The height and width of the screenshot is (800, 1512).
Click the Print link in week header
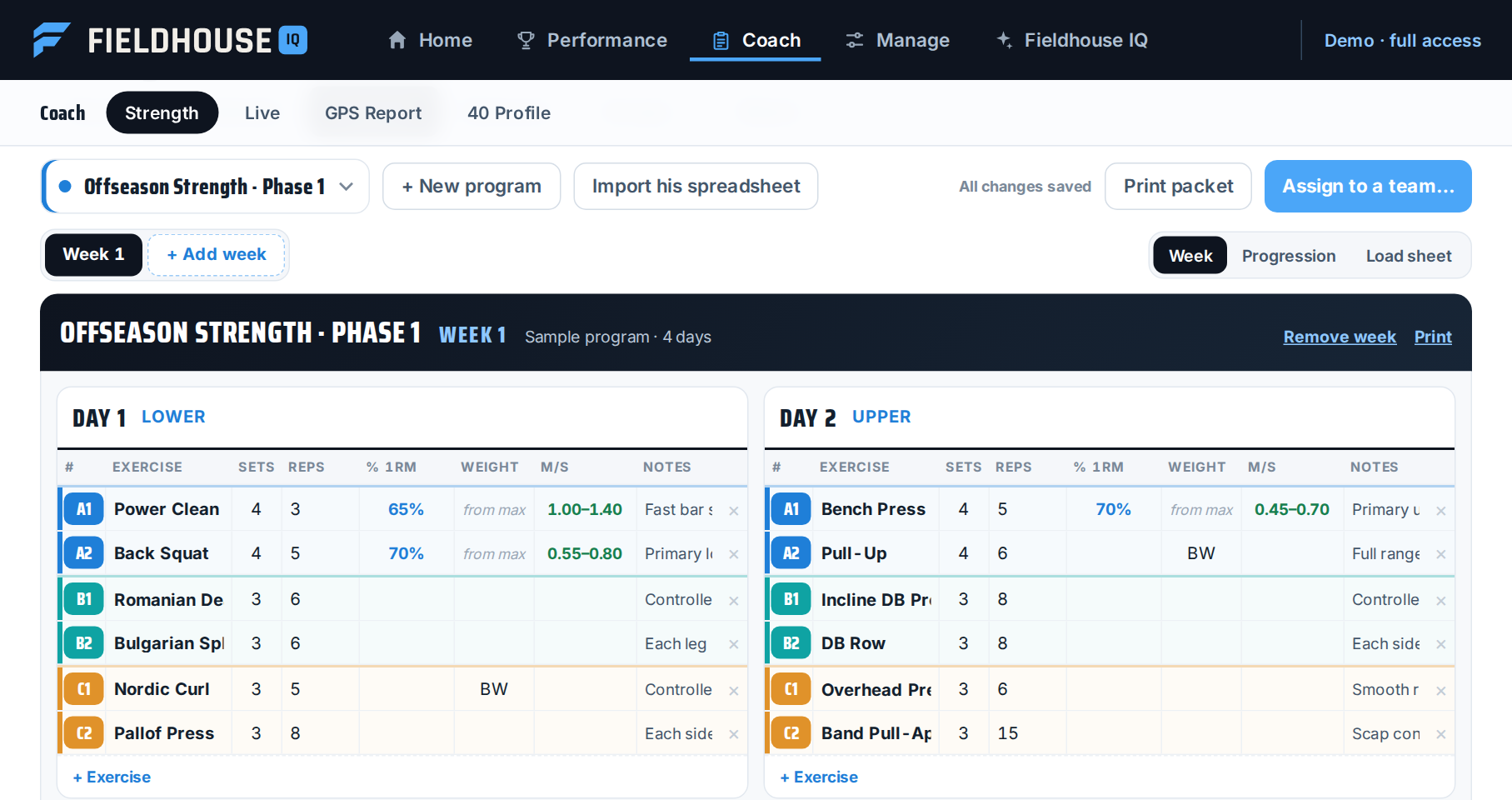(x=1433, y=337)
